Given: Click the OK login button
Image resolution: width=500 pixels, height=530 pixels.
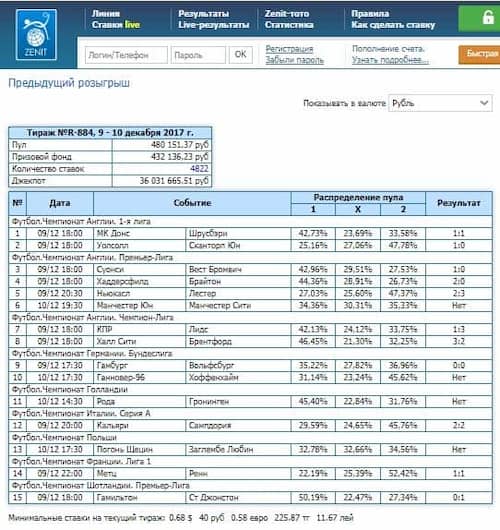Looking at the screenshot, I should tap(240, 54).
